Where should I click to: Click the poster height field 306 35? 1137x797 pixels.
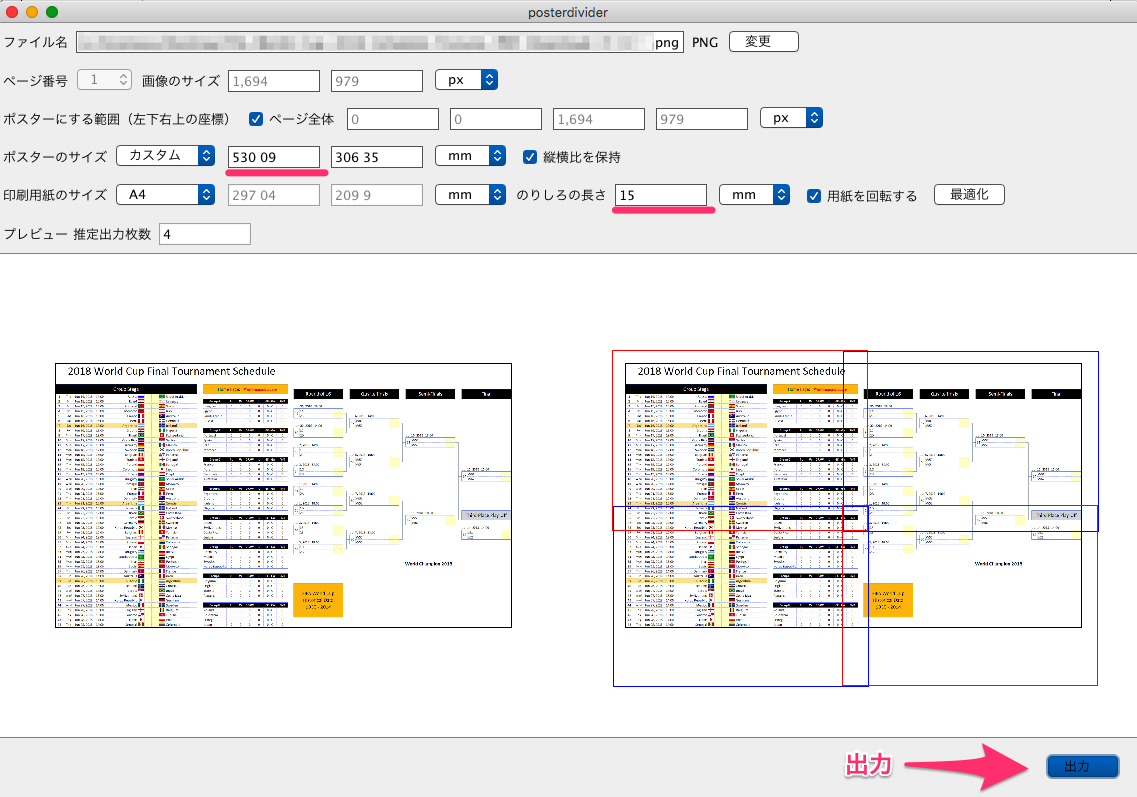(x=376, y=157)
